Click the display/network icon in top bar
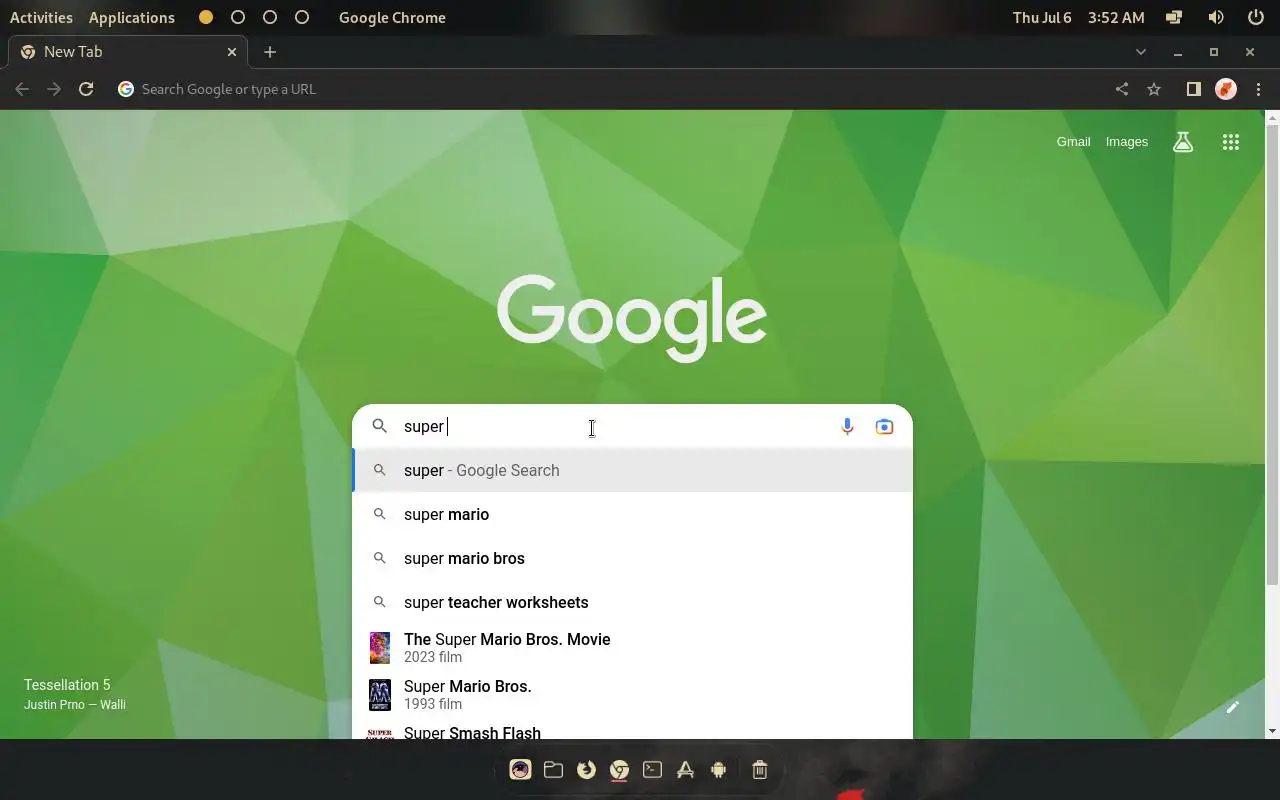Screen dimensions: 1280x800 [1175, 17]
